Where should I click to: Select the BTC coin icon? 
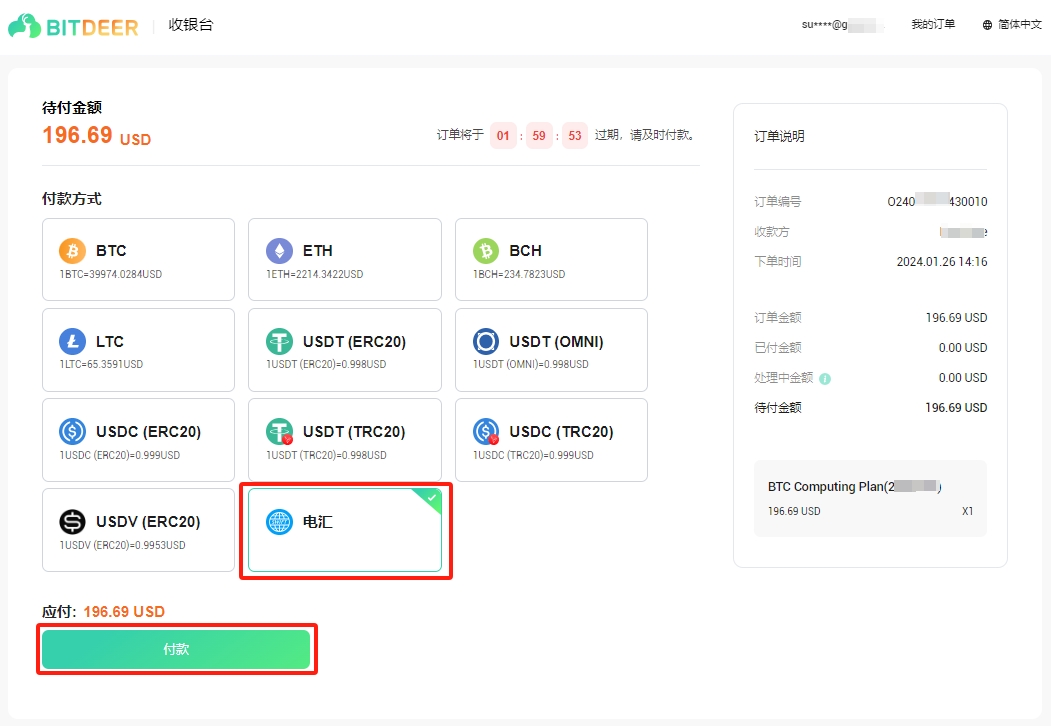point(72,251)
